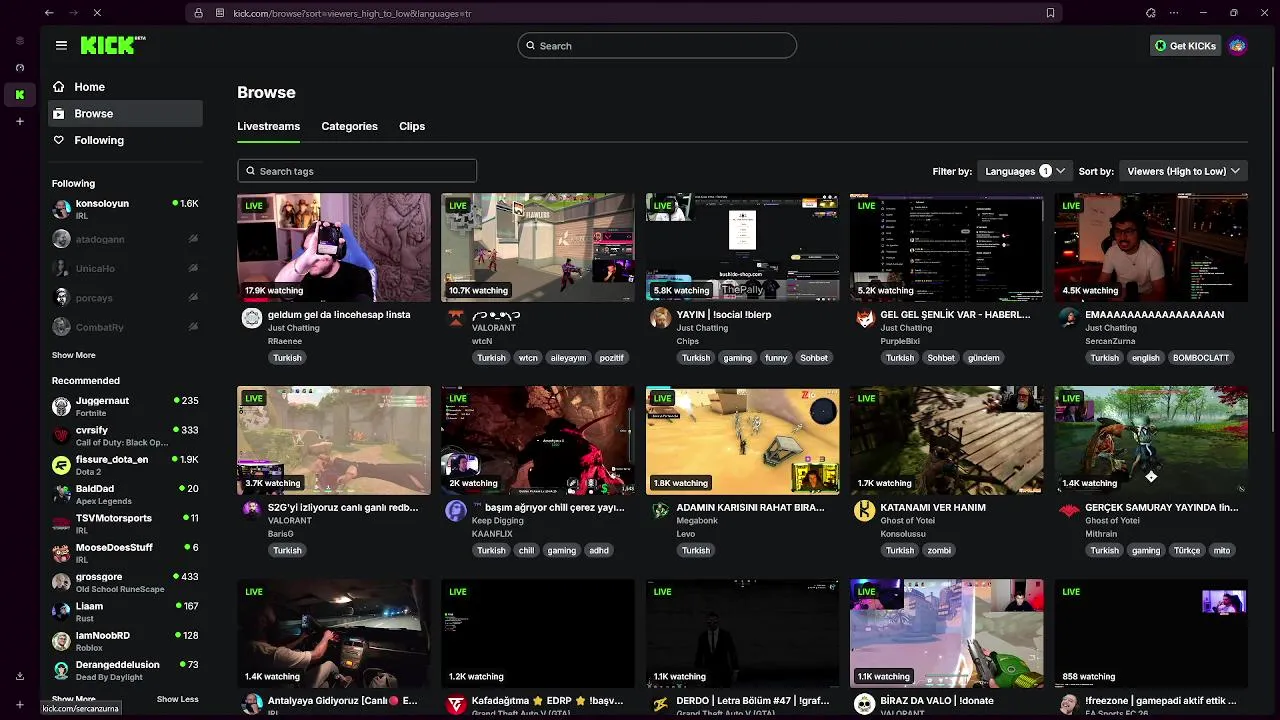The width and height of the screenshot is (1280, 720).
Task: Click RRaenee channel avatar under stream
Action: click(x=252, y=318)
